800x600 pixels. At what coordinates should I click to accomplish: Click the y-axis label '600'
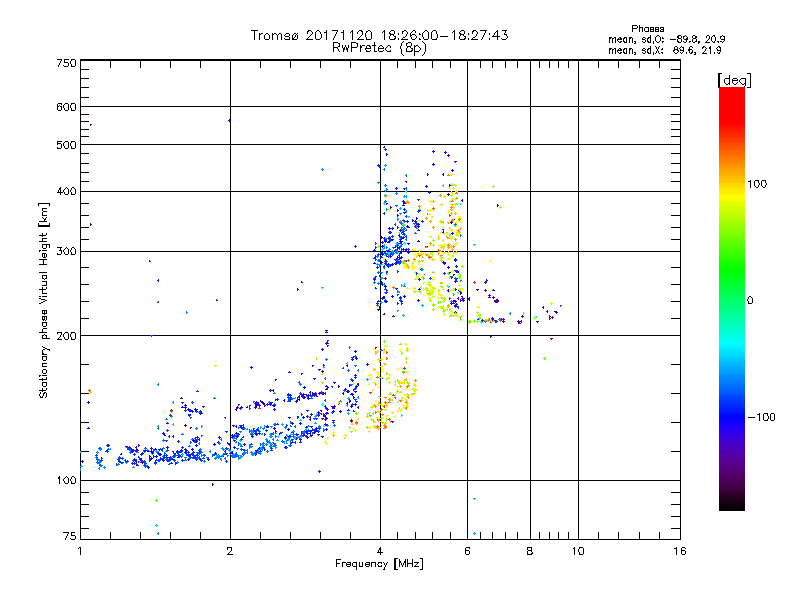point(66,107)
